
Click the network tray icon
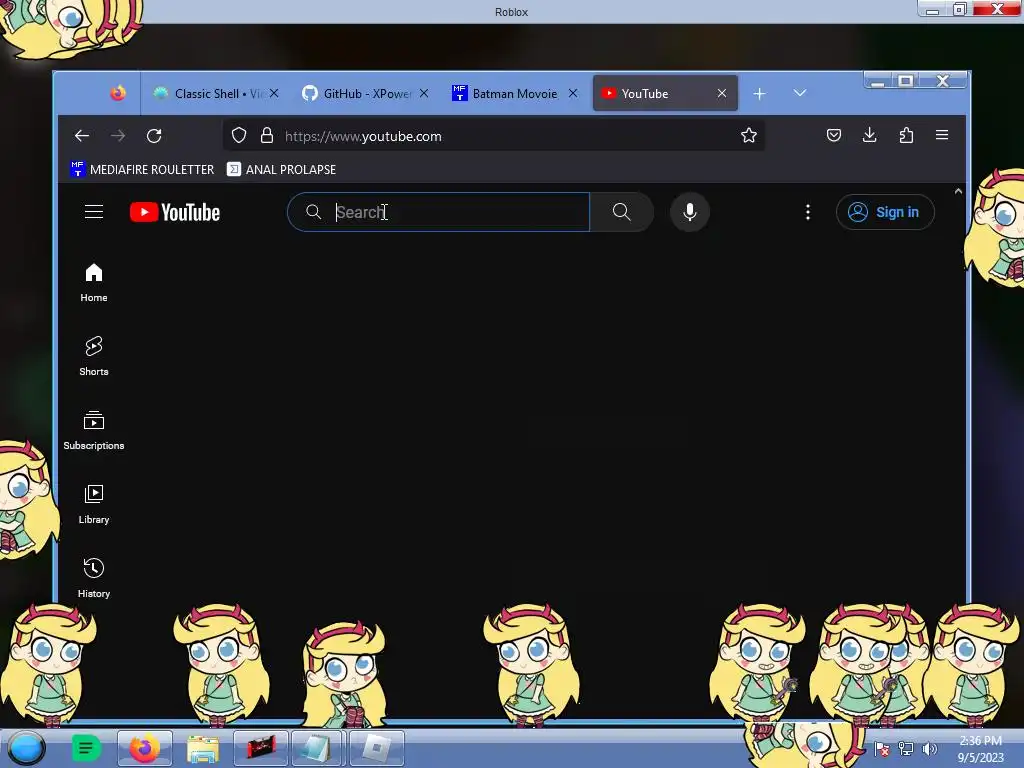pyautogui.click(x=906, y=748)
